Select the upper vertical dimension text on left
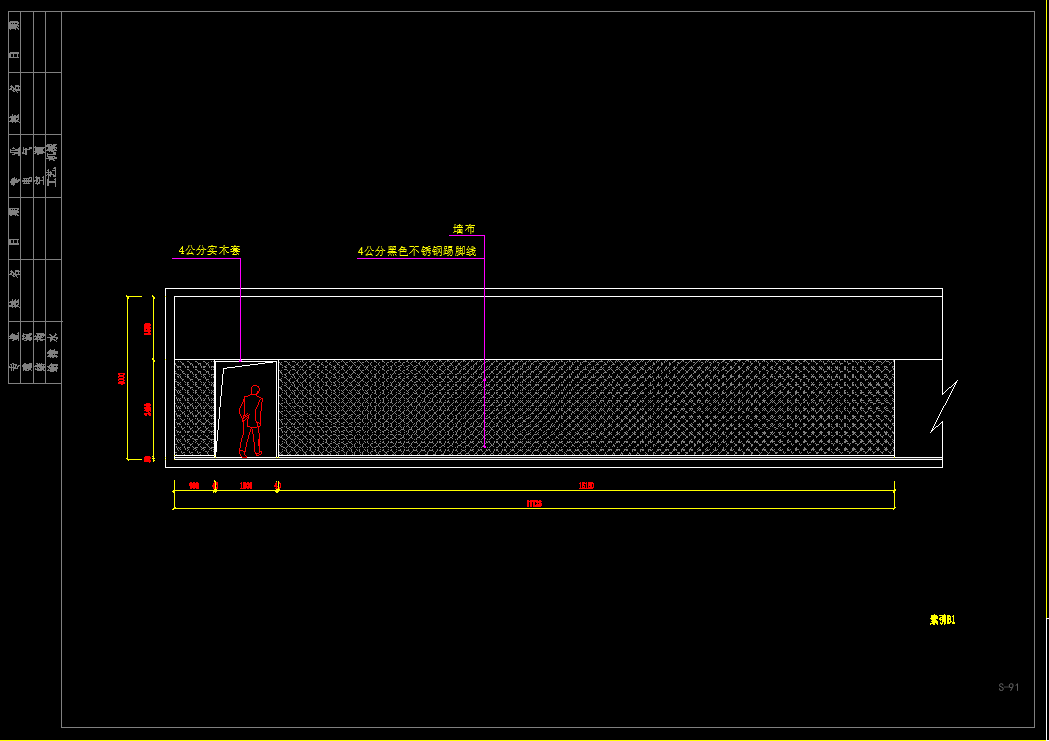This screenshot has height=741, width=1049. tap(148, 328)
